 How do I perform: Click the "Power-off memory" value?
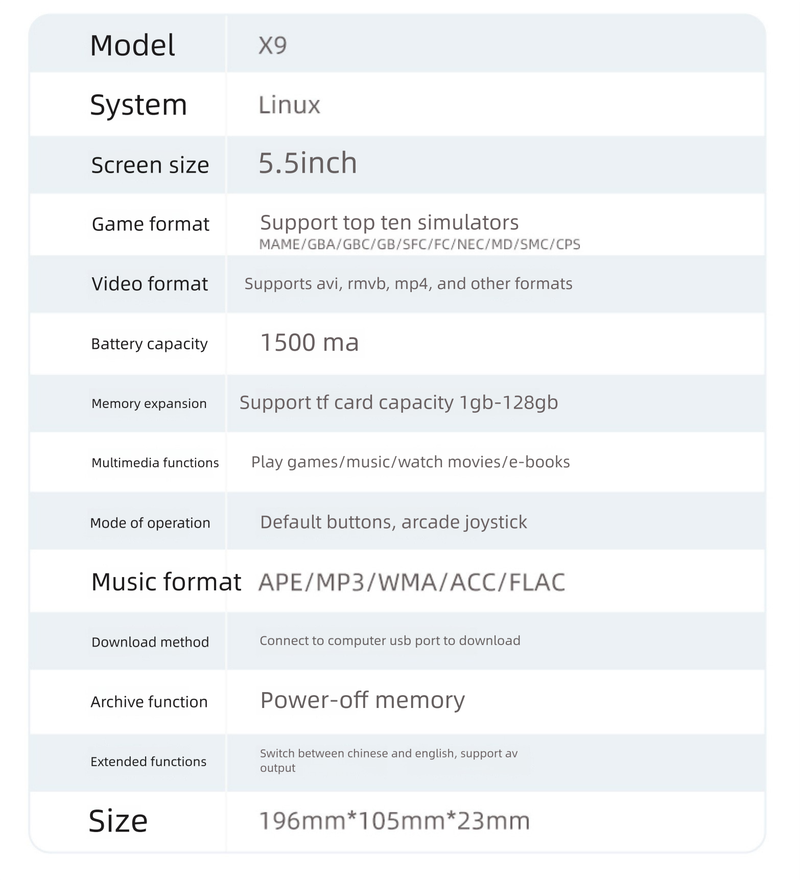pos(362,700)
